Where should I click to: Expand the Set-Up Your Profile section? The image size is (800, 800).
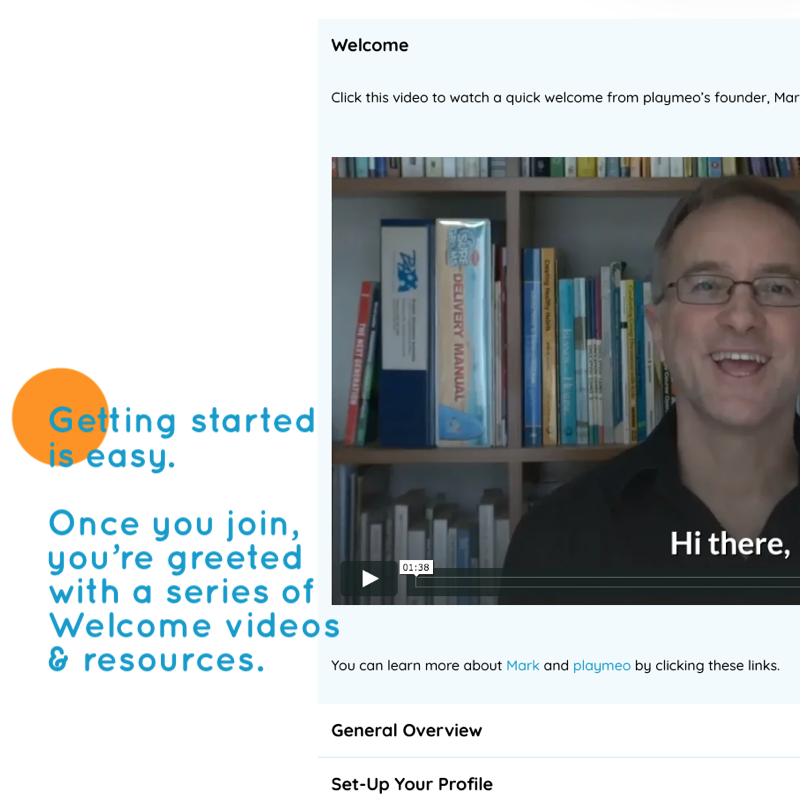[x=559, y=781]
